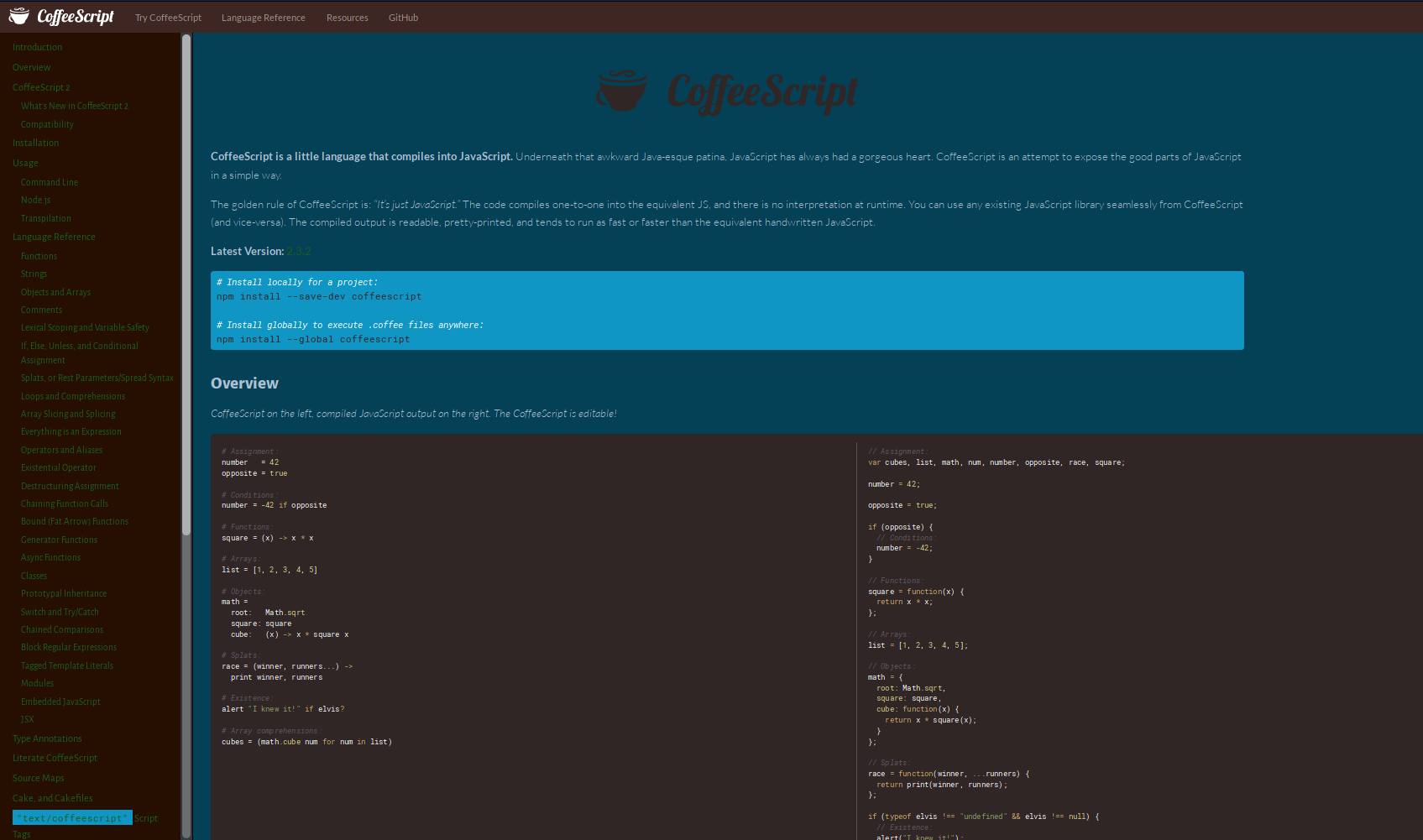Select Async Functions in the sidebar
Screen dimensions: 1423x840
tap(50, 557)
